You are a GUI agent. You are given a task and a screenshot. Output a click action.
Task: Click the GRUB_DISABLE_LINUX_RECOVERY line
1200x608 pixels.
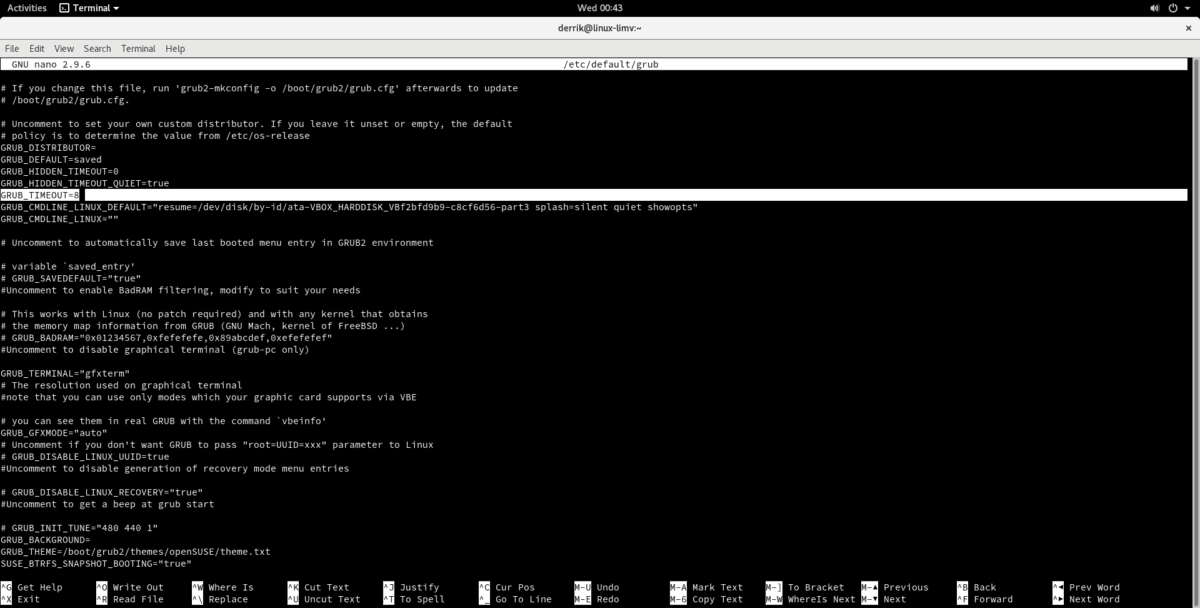[102, 493]
